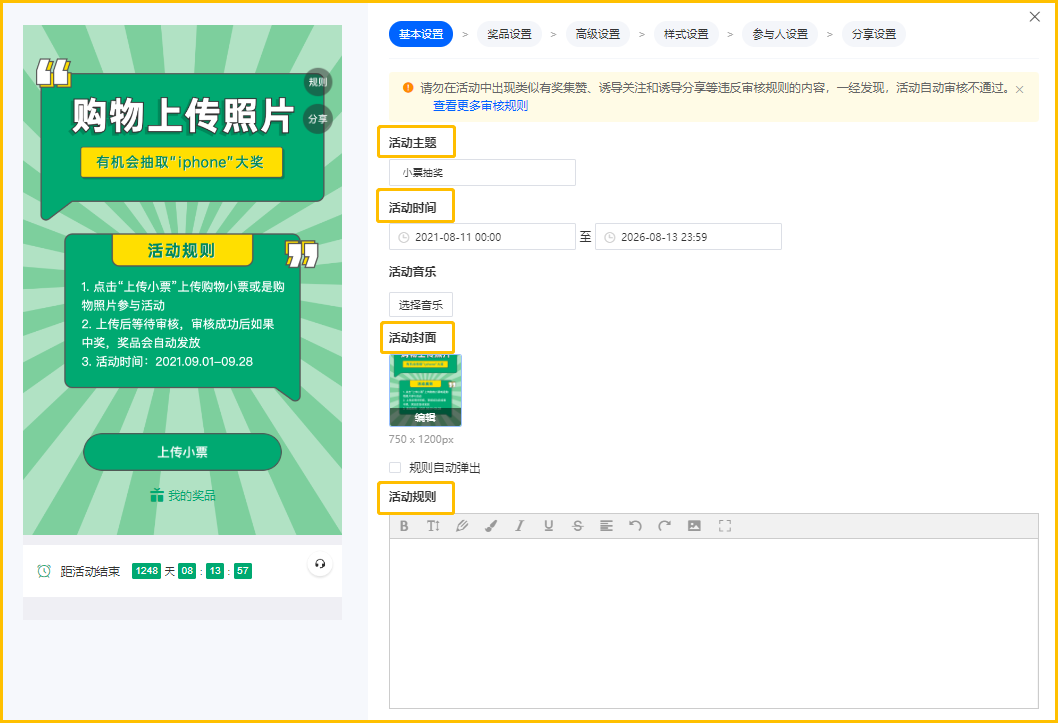1059x724 pixels.
Task: Undo last edit in editor
Action: [x=636, y=526]
